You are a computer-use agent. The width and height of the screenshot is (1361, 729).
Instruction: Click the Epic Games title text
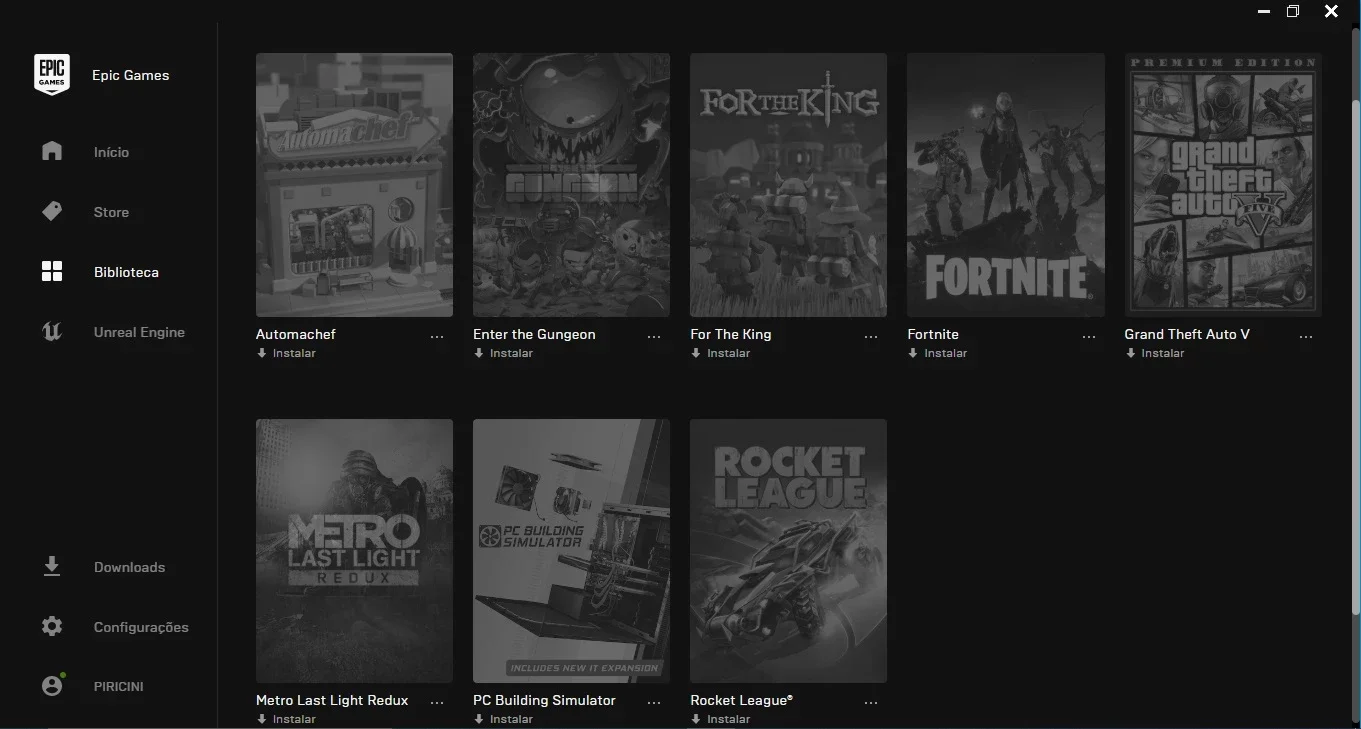130,75
